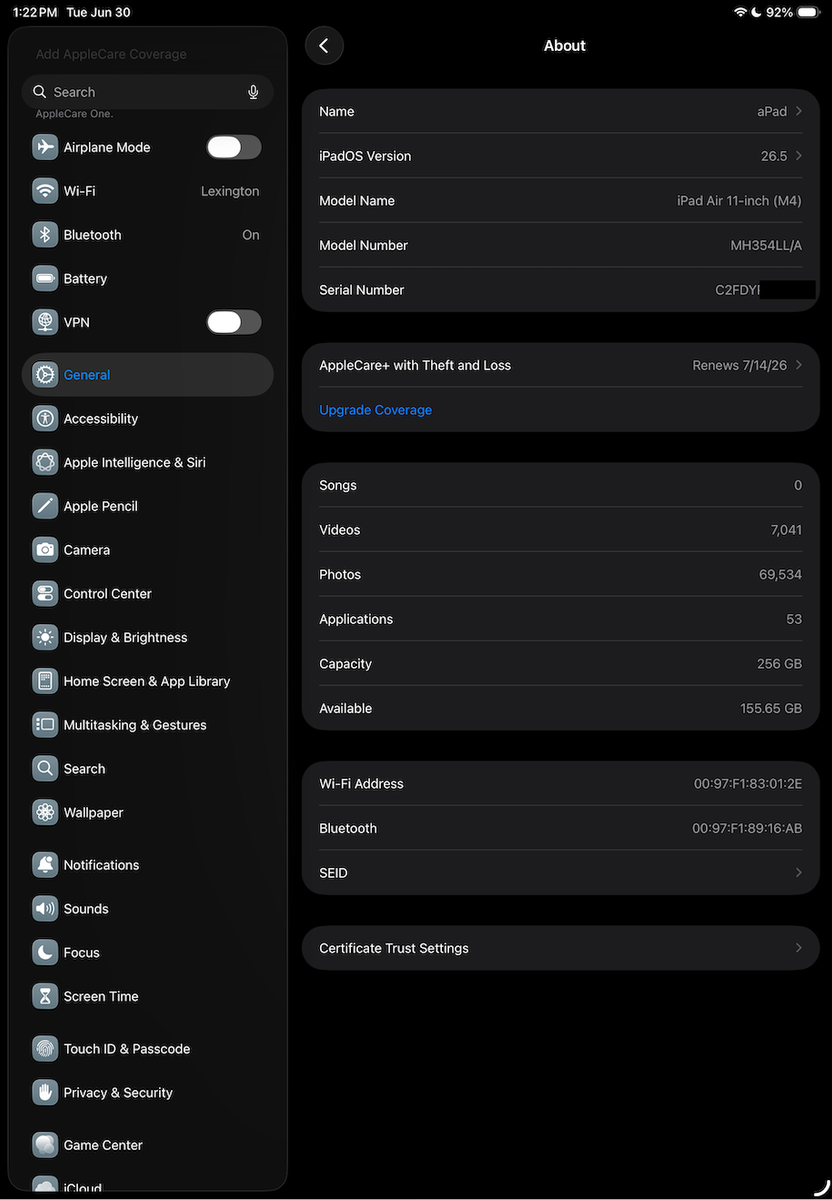Click the Applications count 53
The height and width of the screenshot is (1200, 832).
pos(794,619)
